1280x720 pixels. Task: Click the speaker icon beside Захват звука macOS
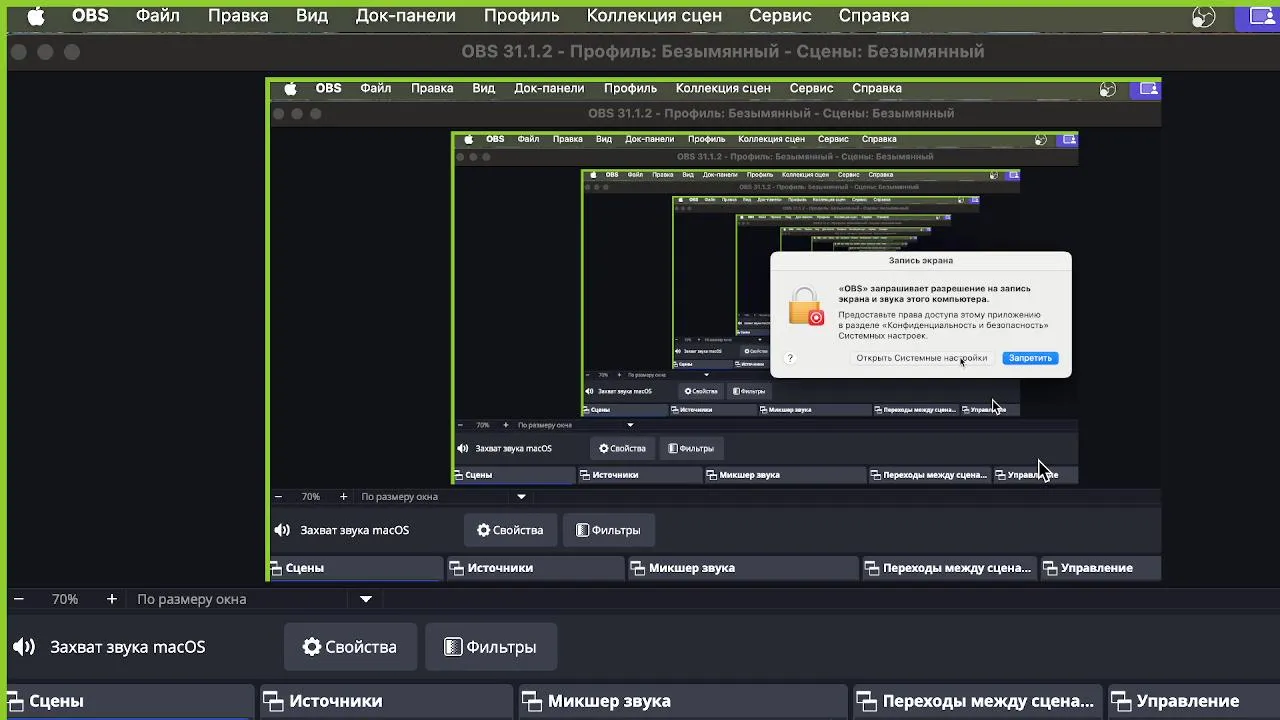coord(24,647)
